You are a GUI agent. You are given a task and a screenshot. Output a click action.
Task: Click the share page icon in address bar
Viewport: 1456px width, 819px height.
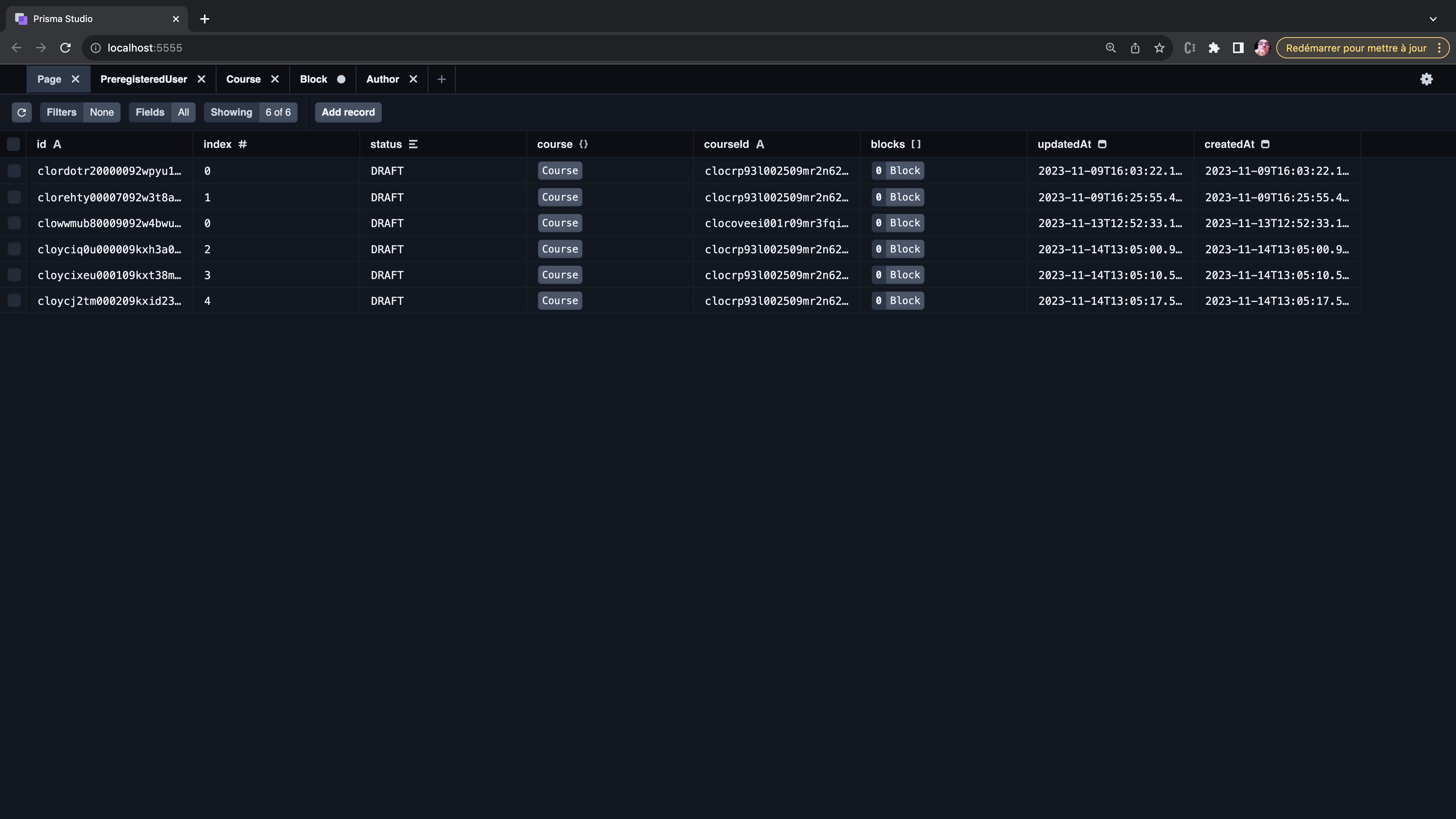coord(1135,48)
